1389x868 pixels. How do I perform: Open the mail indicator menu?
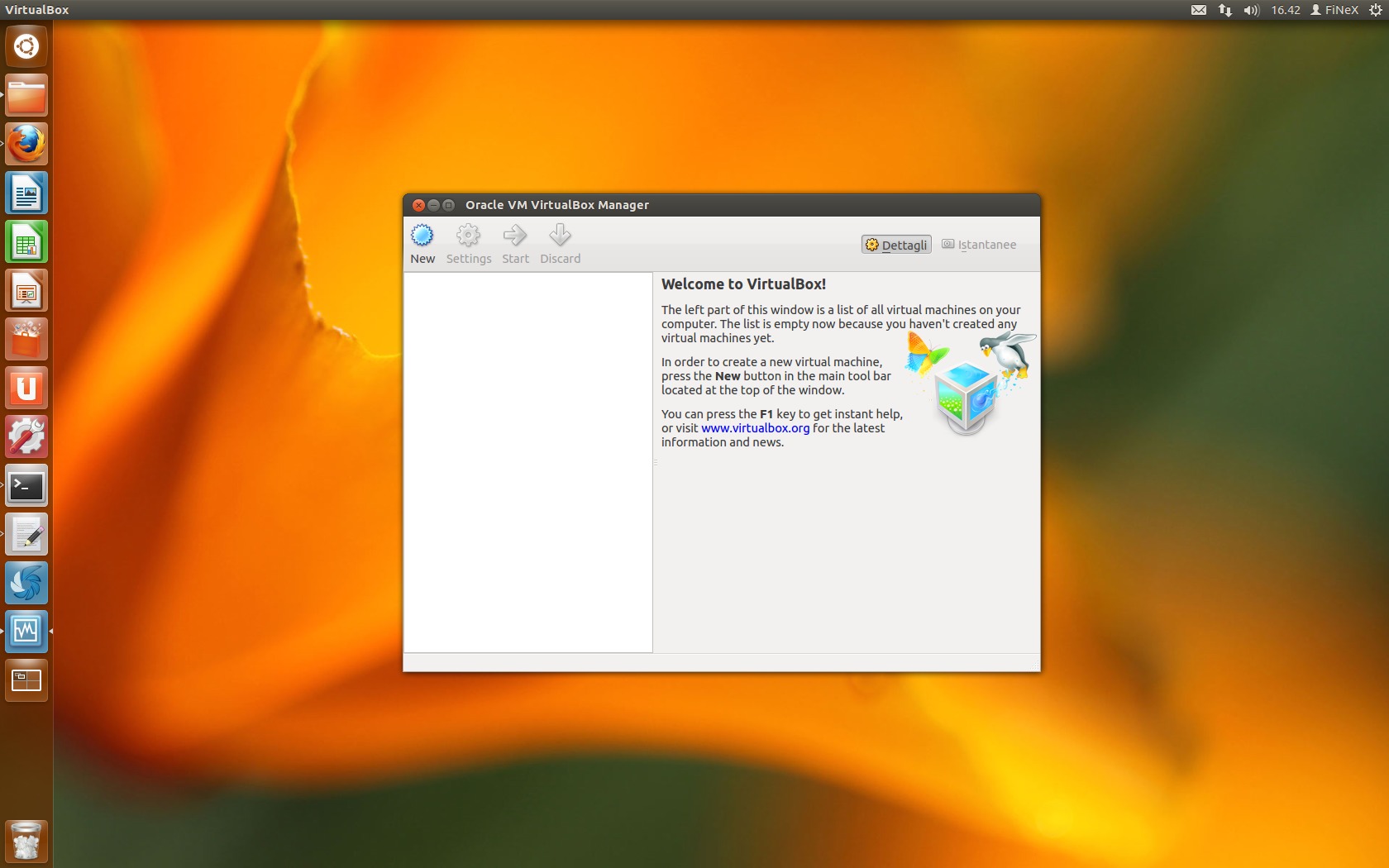[1199, 10]
